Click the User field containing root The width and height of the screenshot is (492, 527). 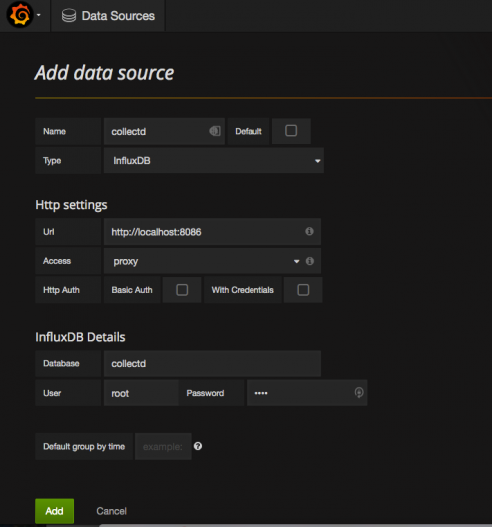pos(141,393)
